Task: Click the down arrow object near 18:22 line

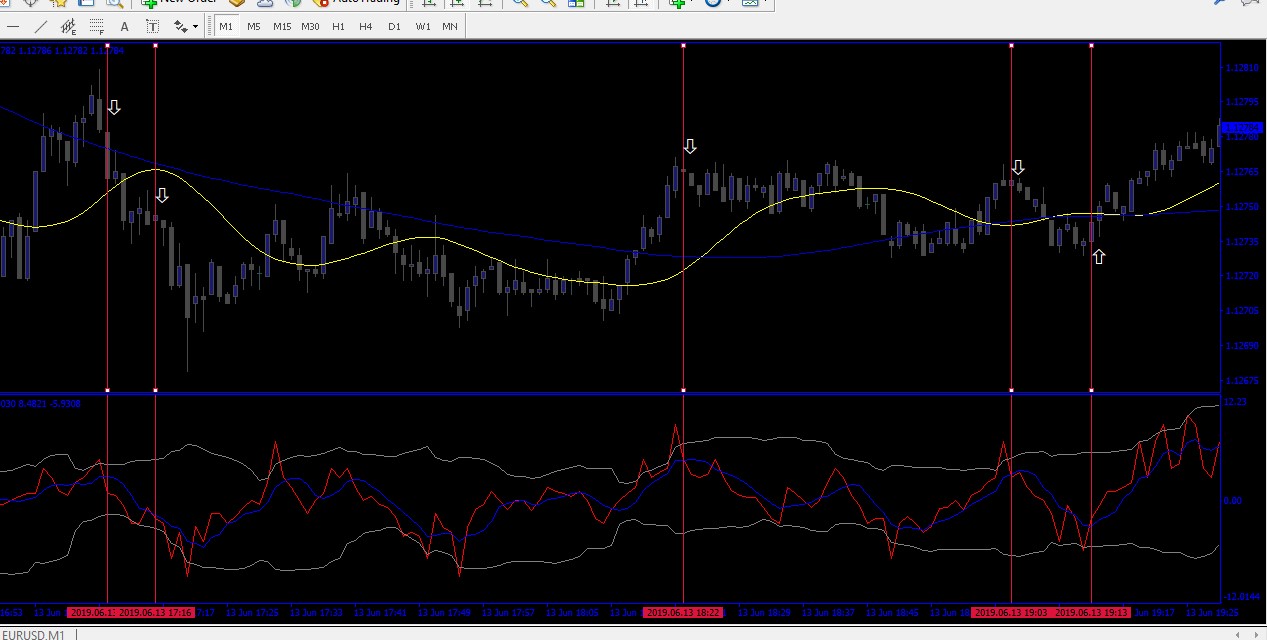Action: [690, 147]
